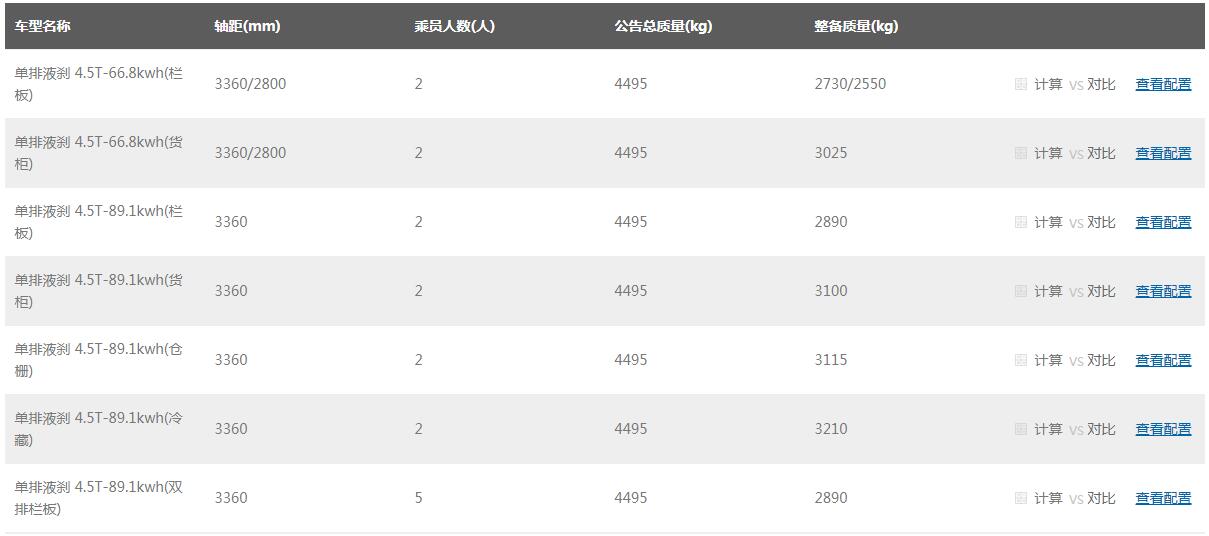Click the VS icon in 89.1kwh 仓栅 row
The width and height of the screenshot is (1209, 536).
coord(1076,360)
